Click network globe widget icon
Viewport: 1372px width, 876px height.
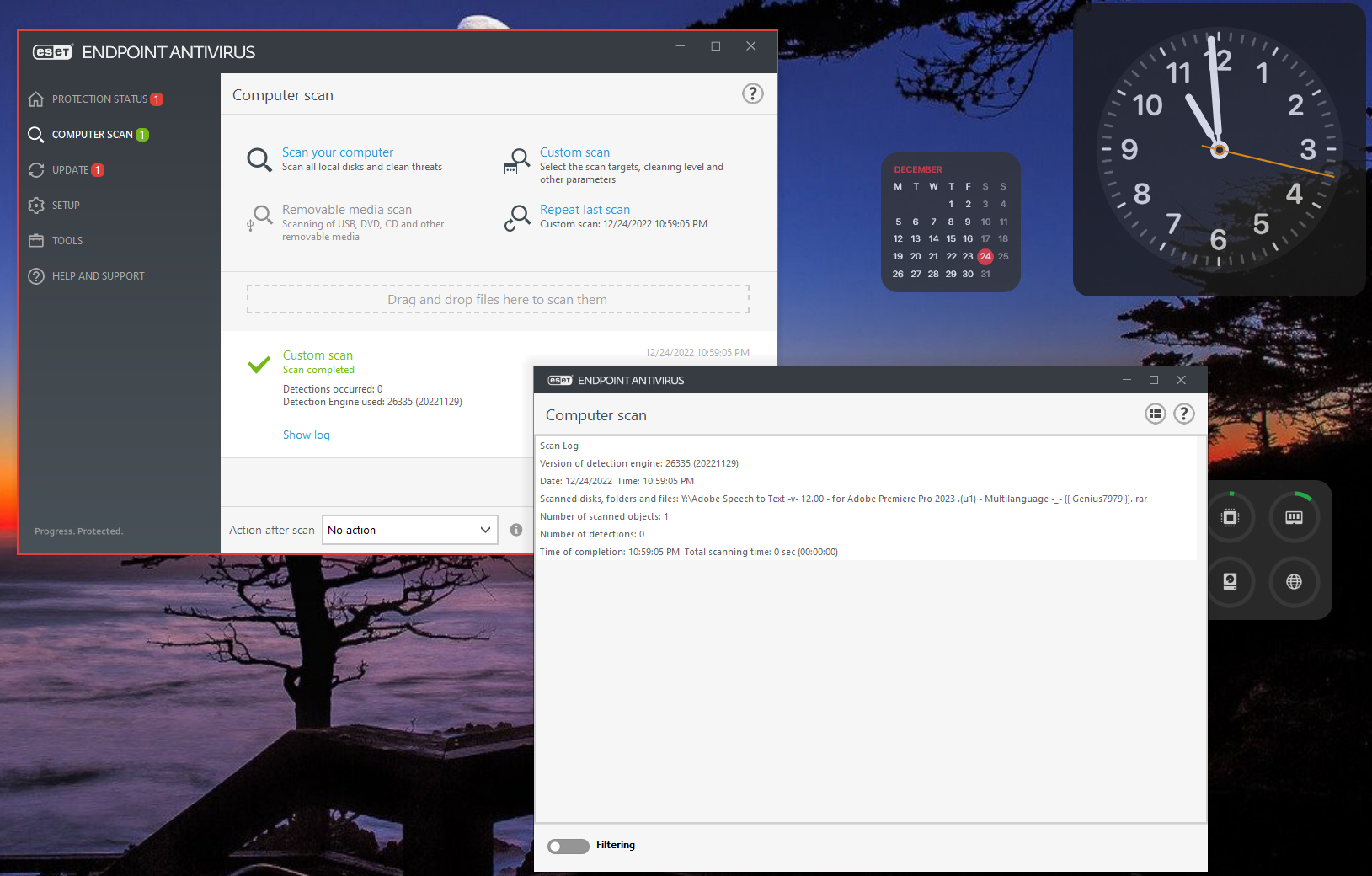click(x=1294, y=581)
